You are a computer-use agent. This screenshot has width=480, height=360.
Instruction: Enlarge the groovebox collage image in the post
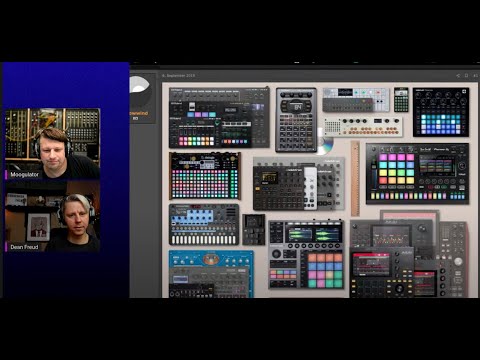[x=320, y=190]
